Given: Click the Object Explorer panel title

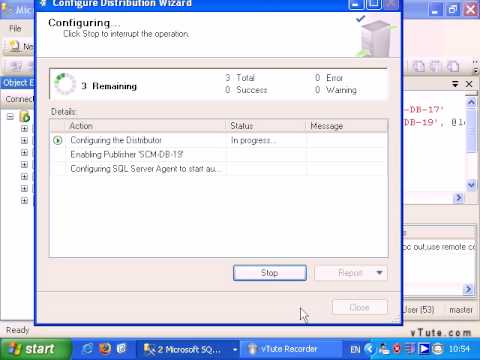Looking at the screenshot, I should point(18,83).
